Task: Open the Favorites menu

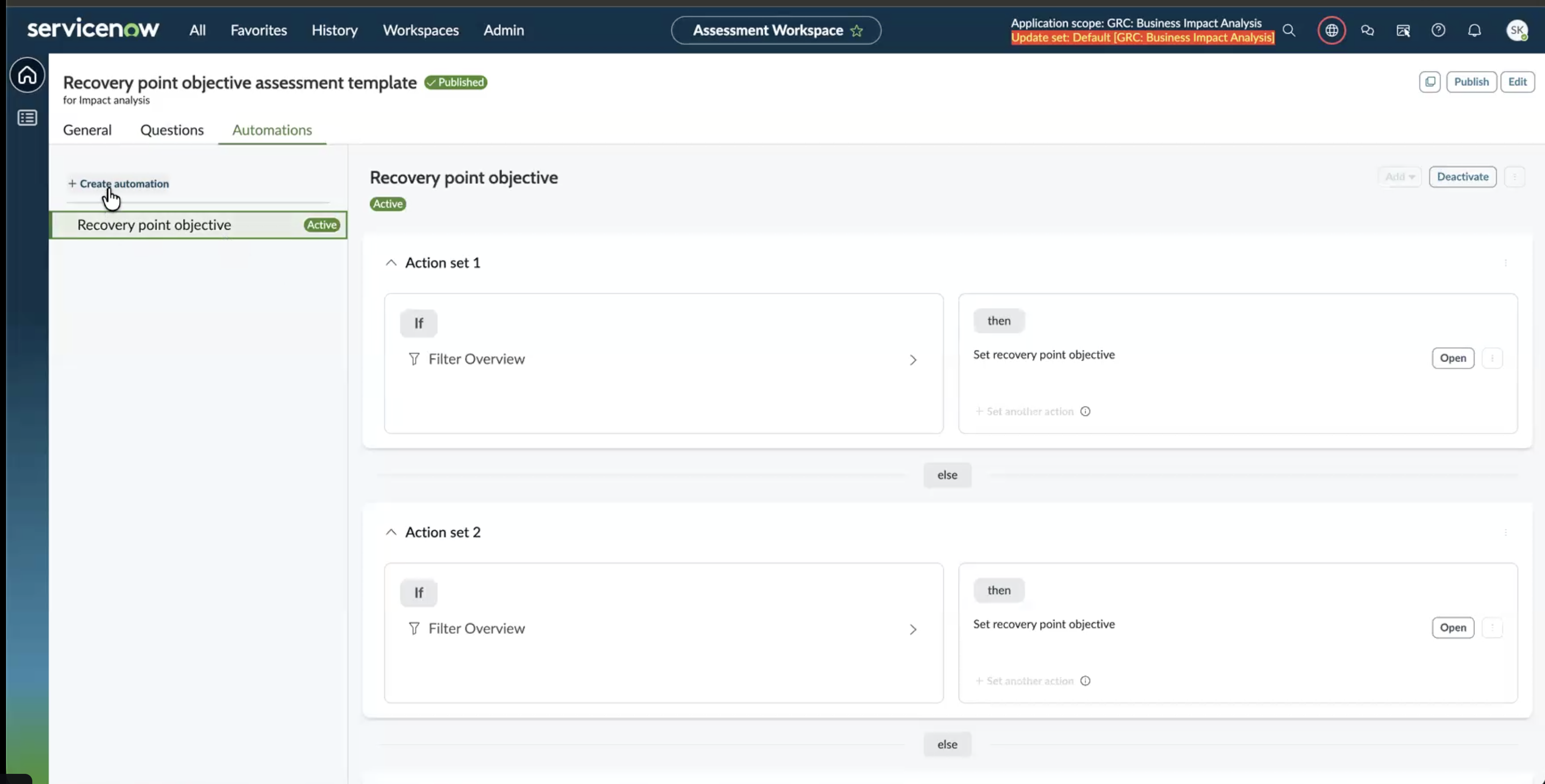Action: (258, 30)
